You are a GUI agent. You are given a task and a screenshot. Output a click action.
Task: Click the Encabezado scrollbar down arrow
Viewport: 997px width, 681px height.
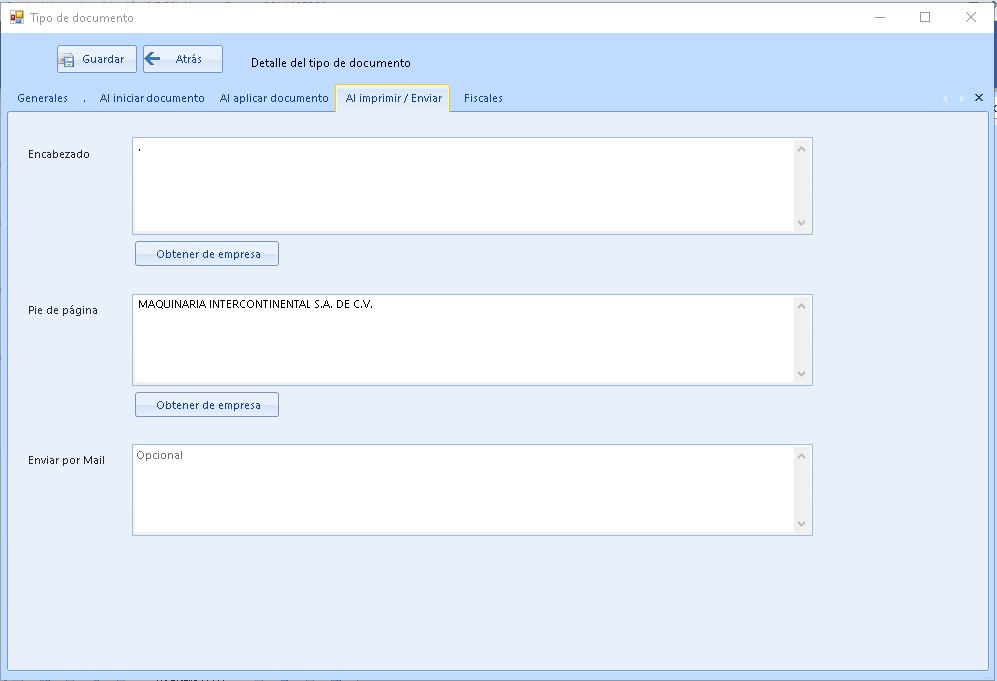coord(801,223)
